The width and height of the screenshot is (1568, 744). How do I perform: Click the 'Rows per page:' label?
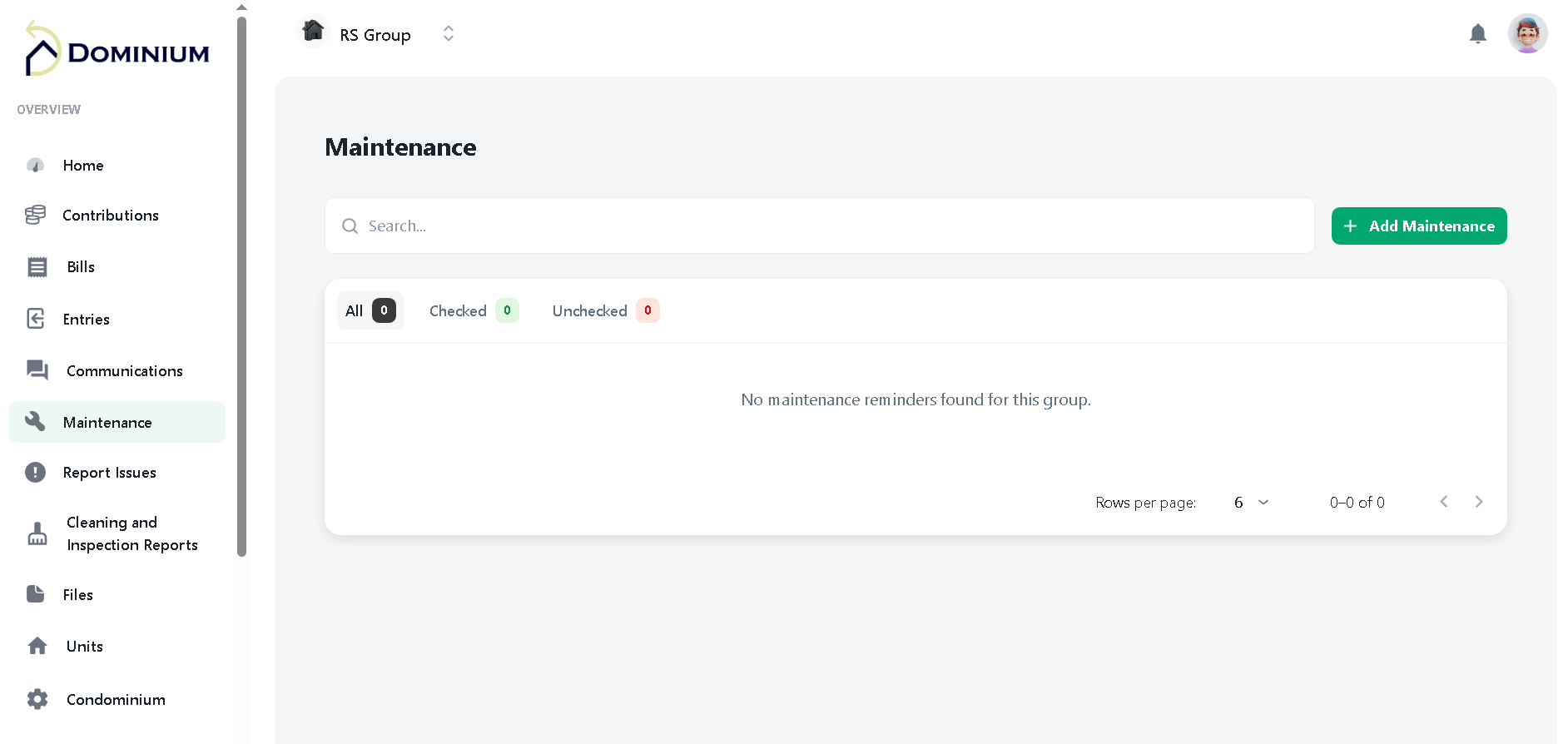(x=1146, y=503)
